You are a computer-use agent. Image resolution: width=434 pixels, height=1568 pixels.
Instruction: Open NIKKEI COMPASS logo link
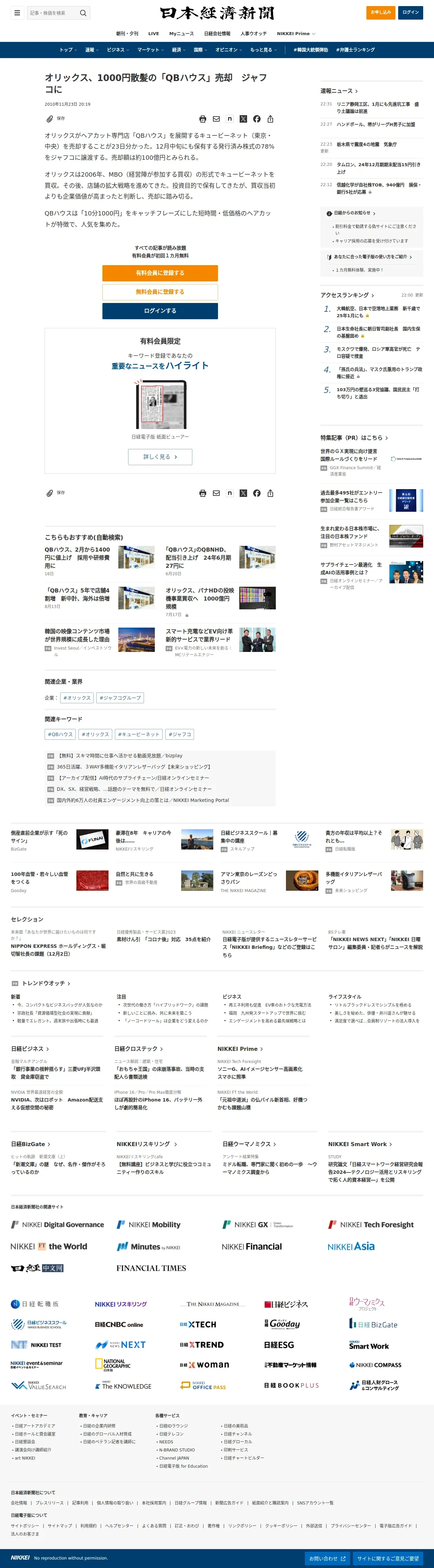[x=376, y=1365]
